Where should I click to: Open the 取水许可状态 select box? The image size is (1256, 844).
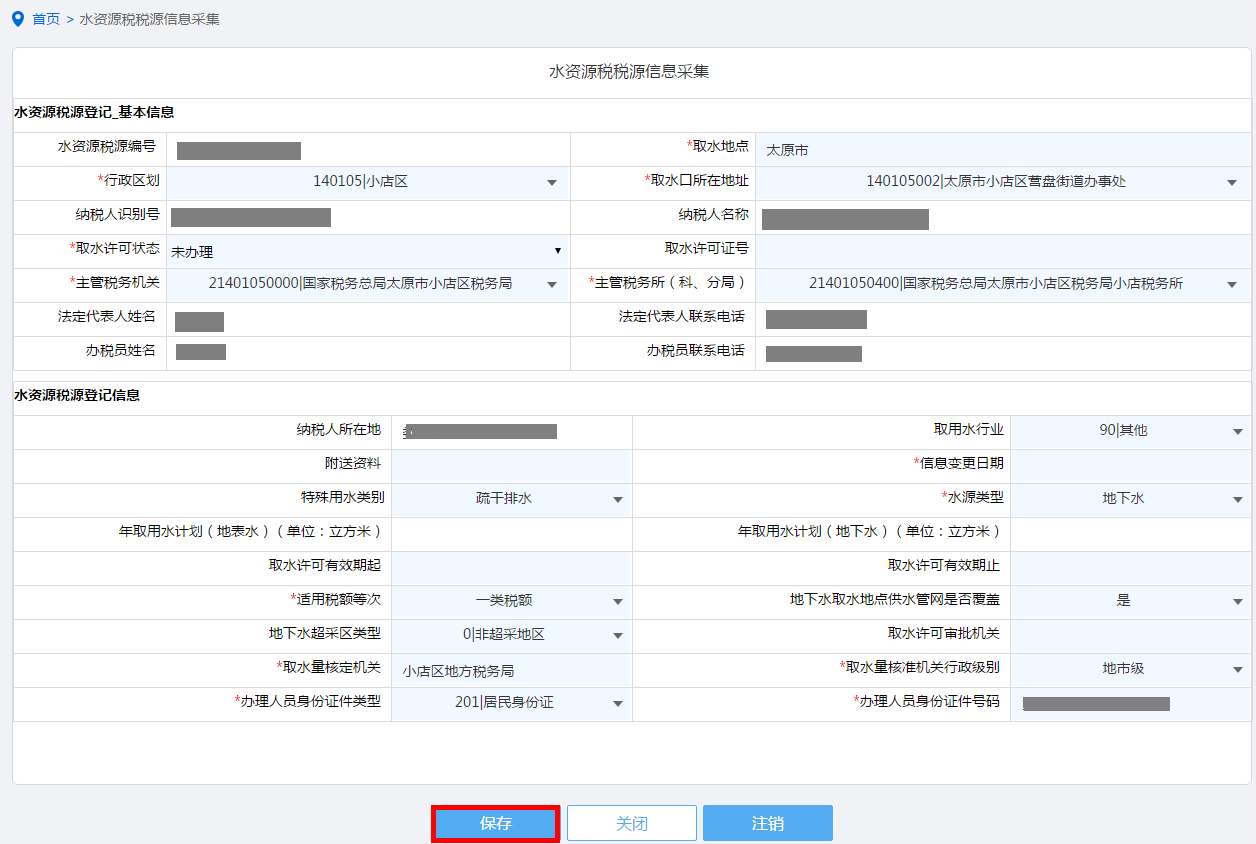coord(367,251)
